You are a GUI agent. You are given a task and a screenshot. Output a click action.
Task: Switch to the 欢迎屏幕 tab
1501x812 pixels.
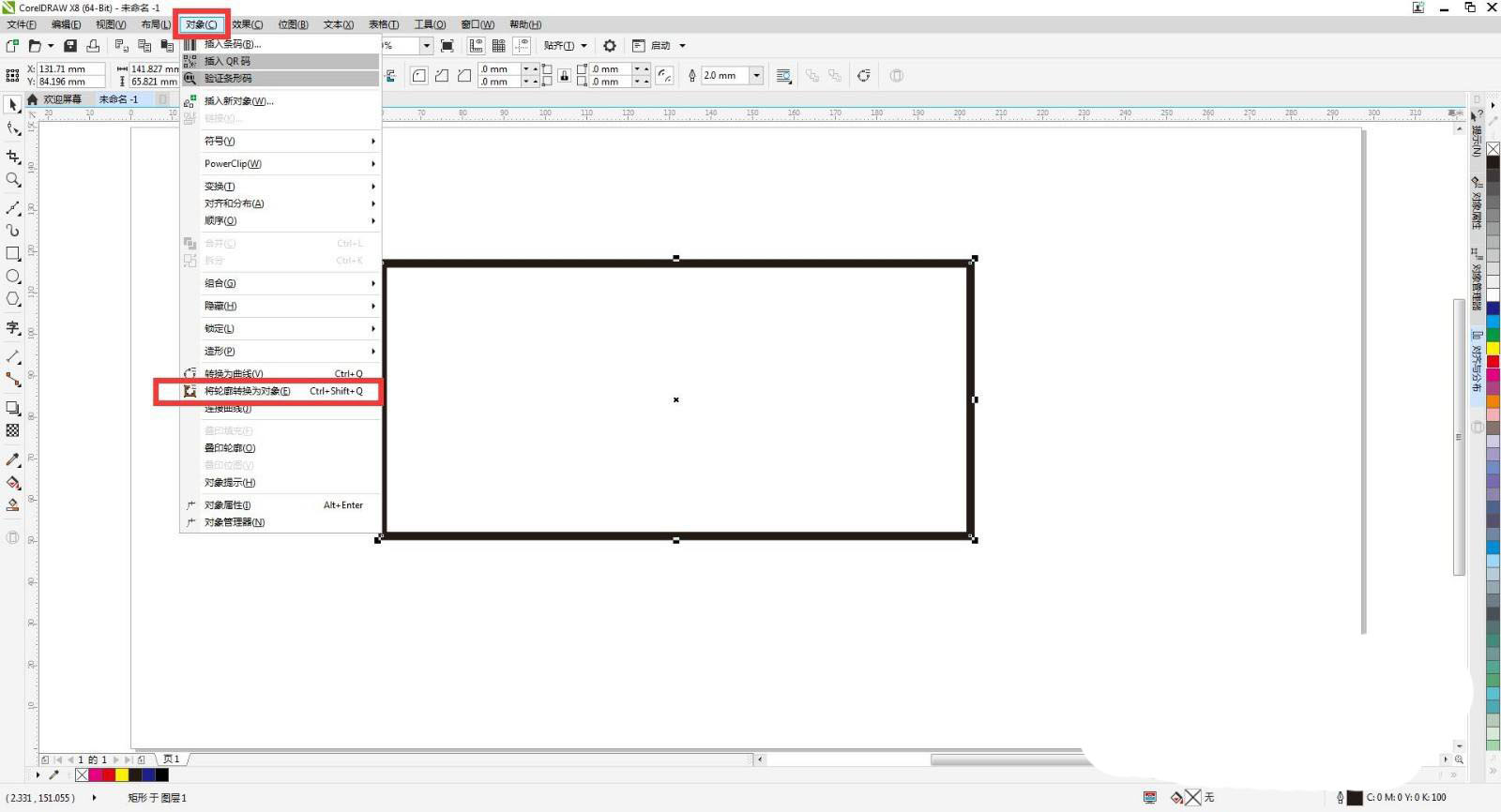coord(62,99)
